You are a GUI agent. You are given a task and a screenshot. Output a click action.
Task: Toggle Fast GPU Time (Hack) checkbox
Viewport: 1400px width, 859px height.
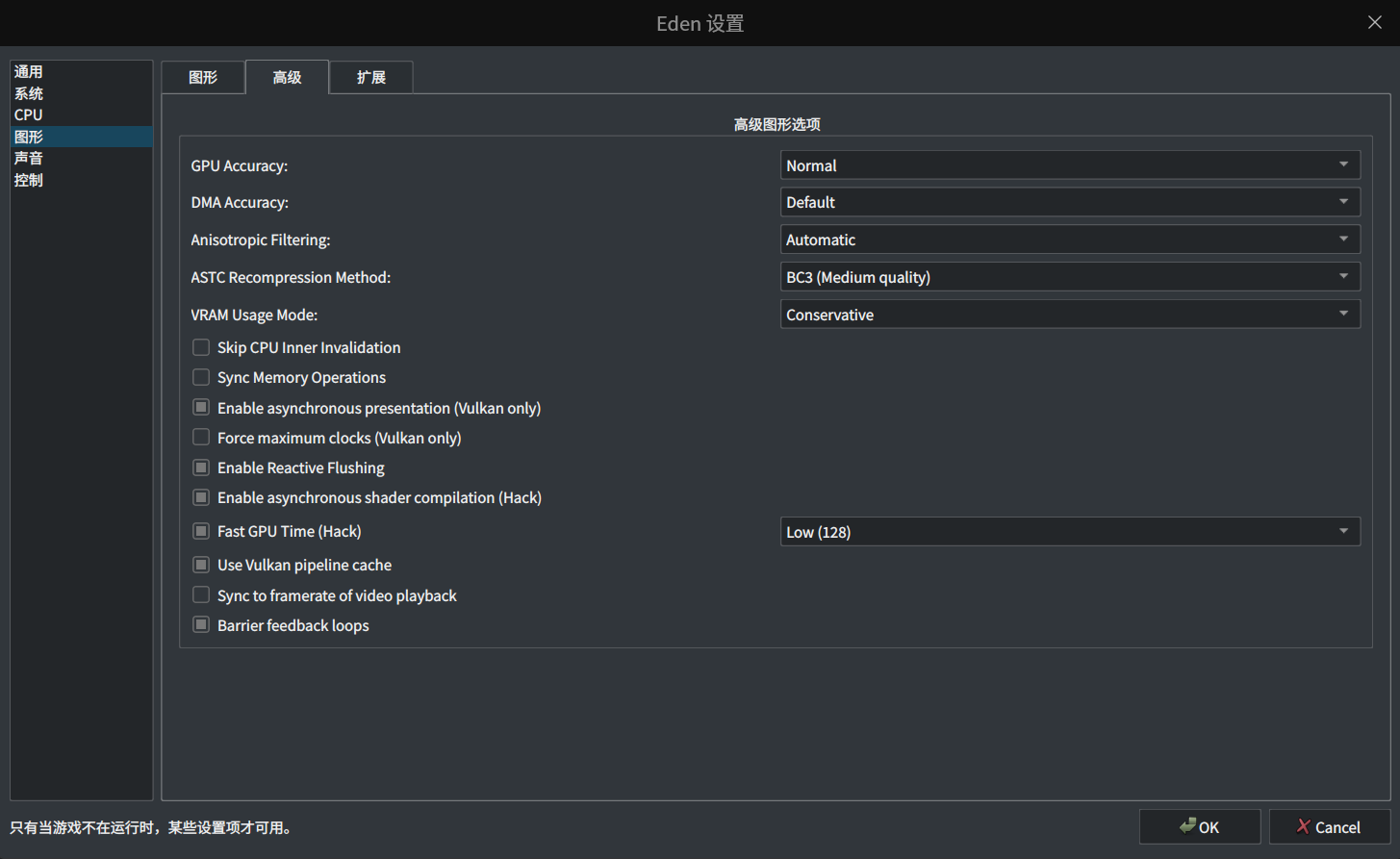click(x=201, y=531)
